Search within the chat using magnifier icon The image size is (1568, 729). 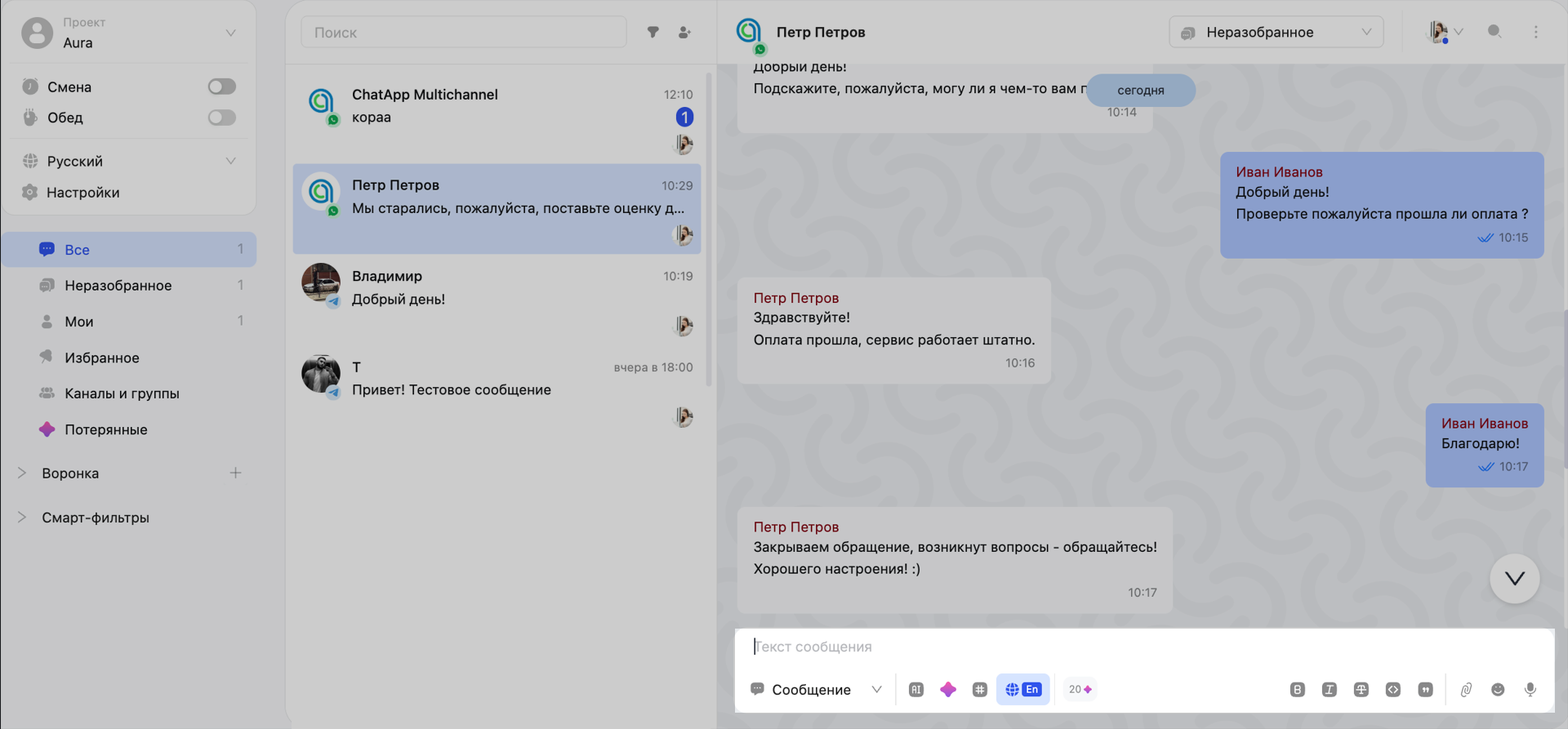point(1494,32)
